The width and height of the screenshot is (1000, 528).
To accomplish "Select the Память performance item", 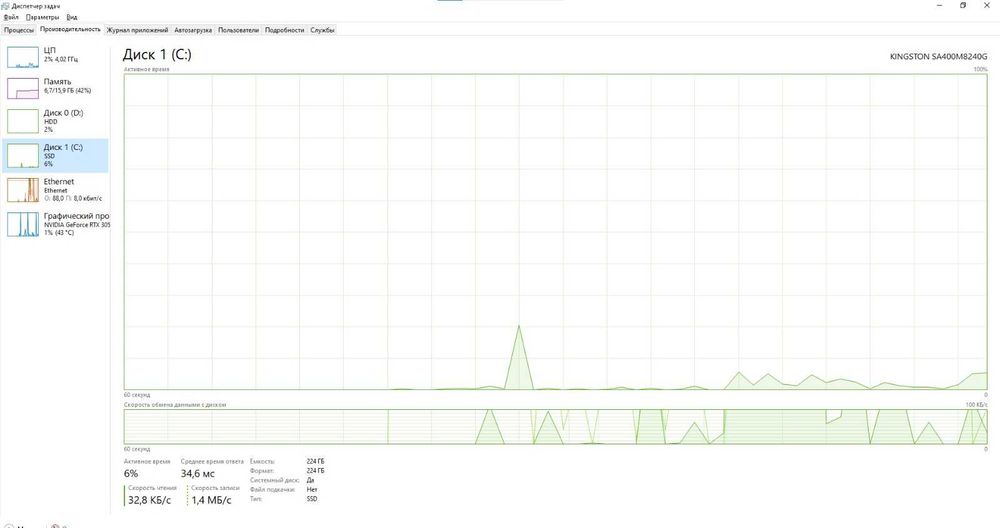I will tap(55, 88).
